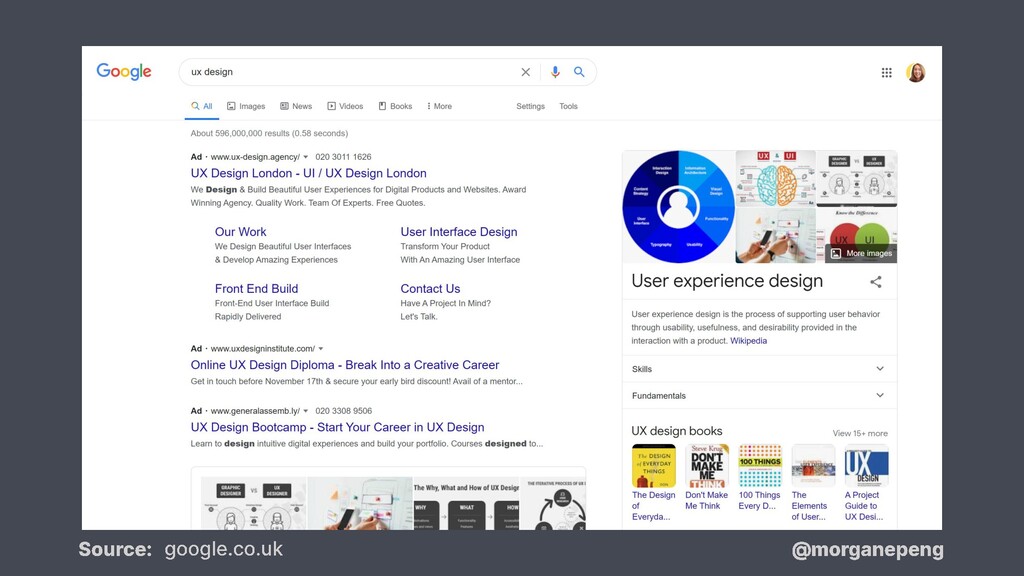Viewport: 1024px width, 576px height.
Task: Start voice search with microphone icon
Action: (x=555, y=72)
